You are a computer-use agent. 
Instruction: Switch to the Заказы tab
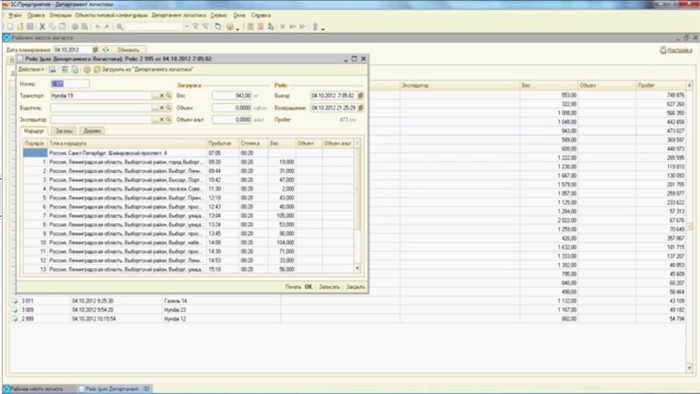(x=64, y=131)
